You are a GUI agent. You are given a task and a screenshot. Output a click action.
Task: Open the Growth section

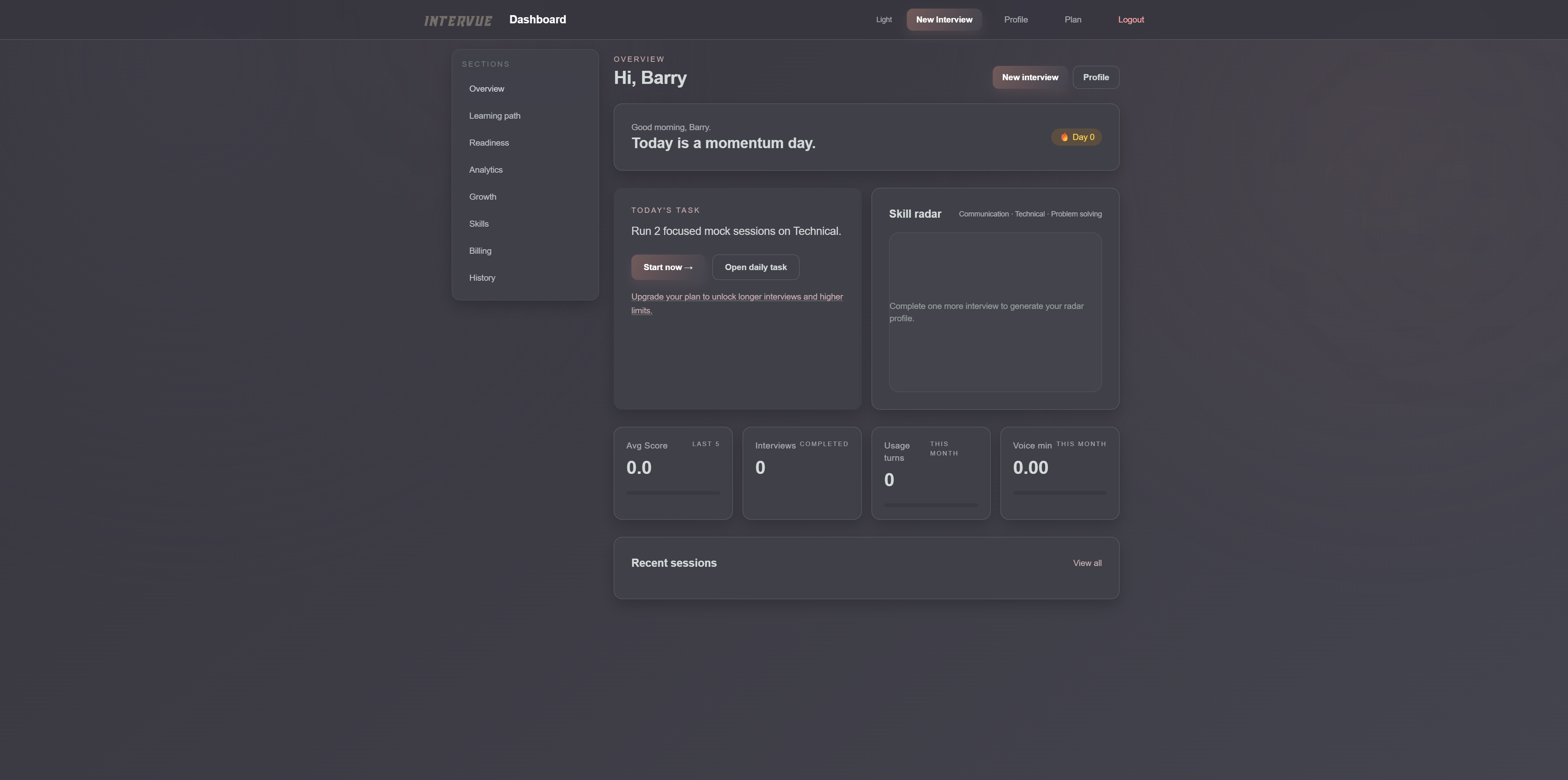pos(482,197)
